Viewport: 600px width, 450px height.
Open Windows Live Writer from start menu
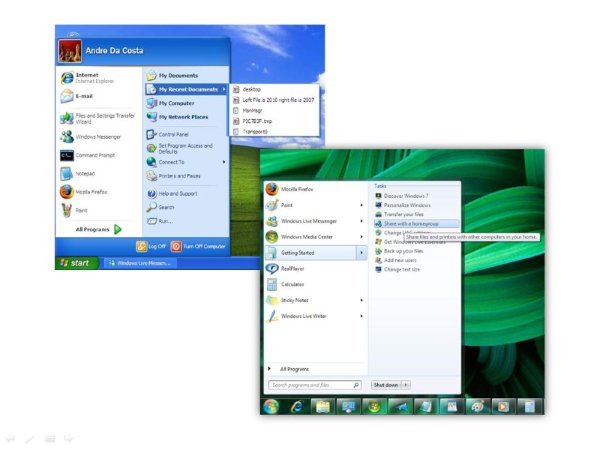[296, 316]
